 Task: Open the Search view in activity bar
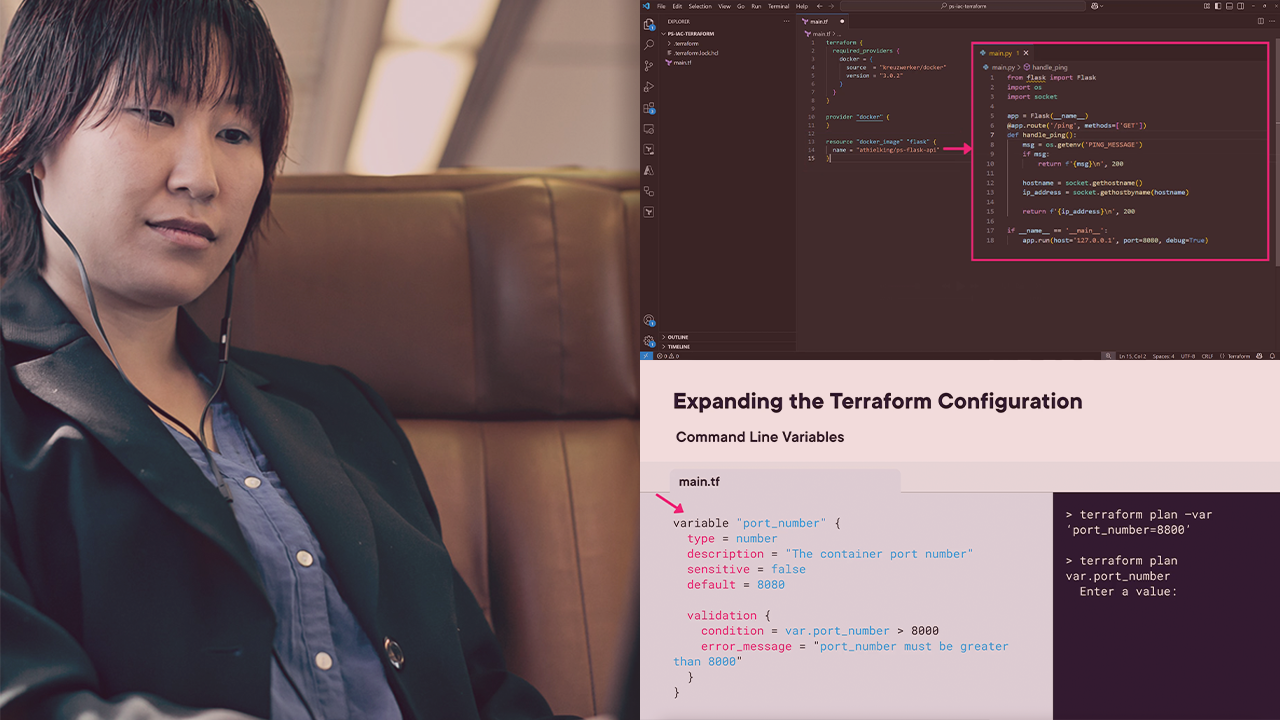coord(649,45)
